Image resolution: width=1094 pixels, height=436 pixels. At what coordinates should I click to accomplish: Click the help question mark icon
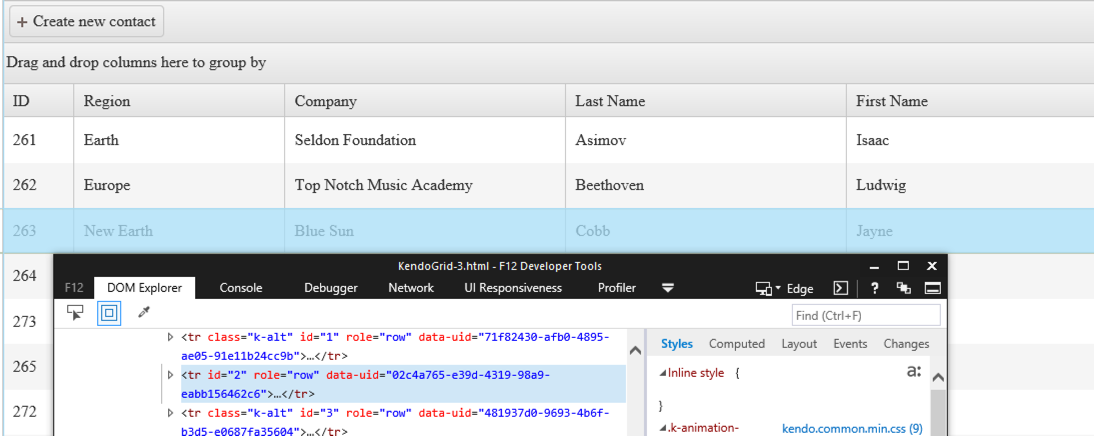tap(874, 288)
